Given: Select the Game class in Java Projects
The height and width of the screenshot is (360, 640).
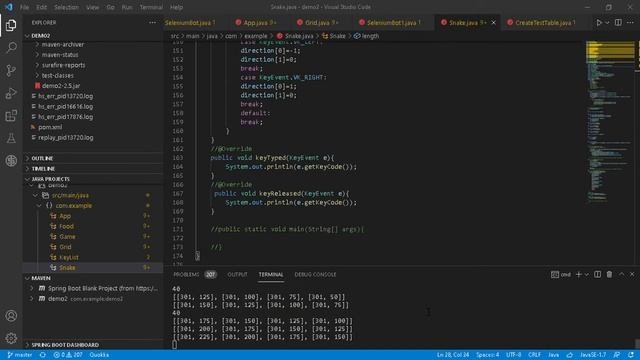Looking at the screenshot, I should point(67,236).
